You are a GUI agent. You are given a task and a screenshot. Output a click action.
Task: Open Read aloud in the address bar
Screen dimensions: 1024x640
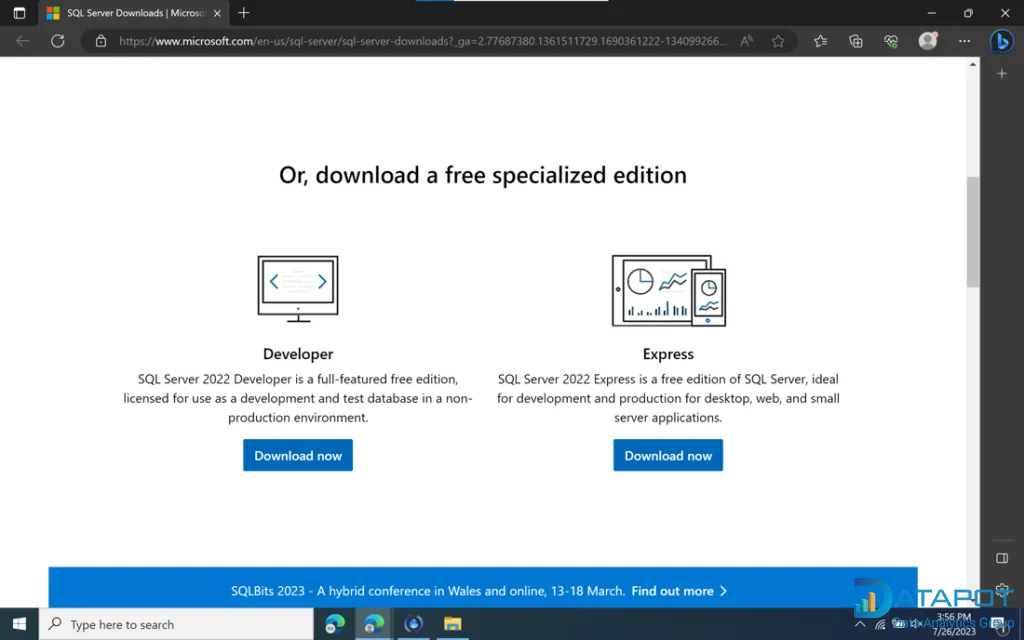click(x=746, y=41)
